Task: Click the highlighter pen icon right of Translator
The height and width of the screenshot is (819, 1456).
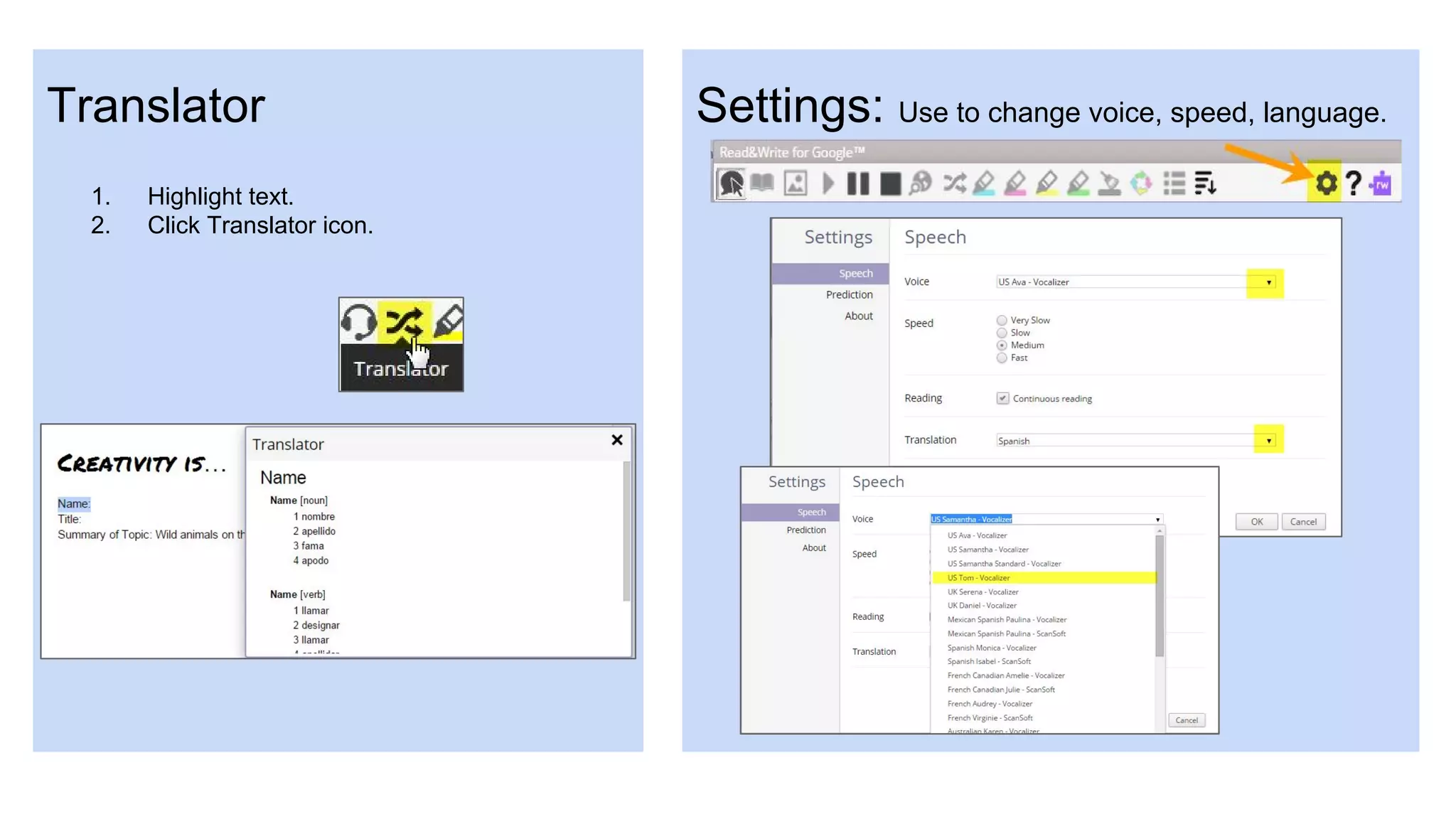Action: [449, 322]
